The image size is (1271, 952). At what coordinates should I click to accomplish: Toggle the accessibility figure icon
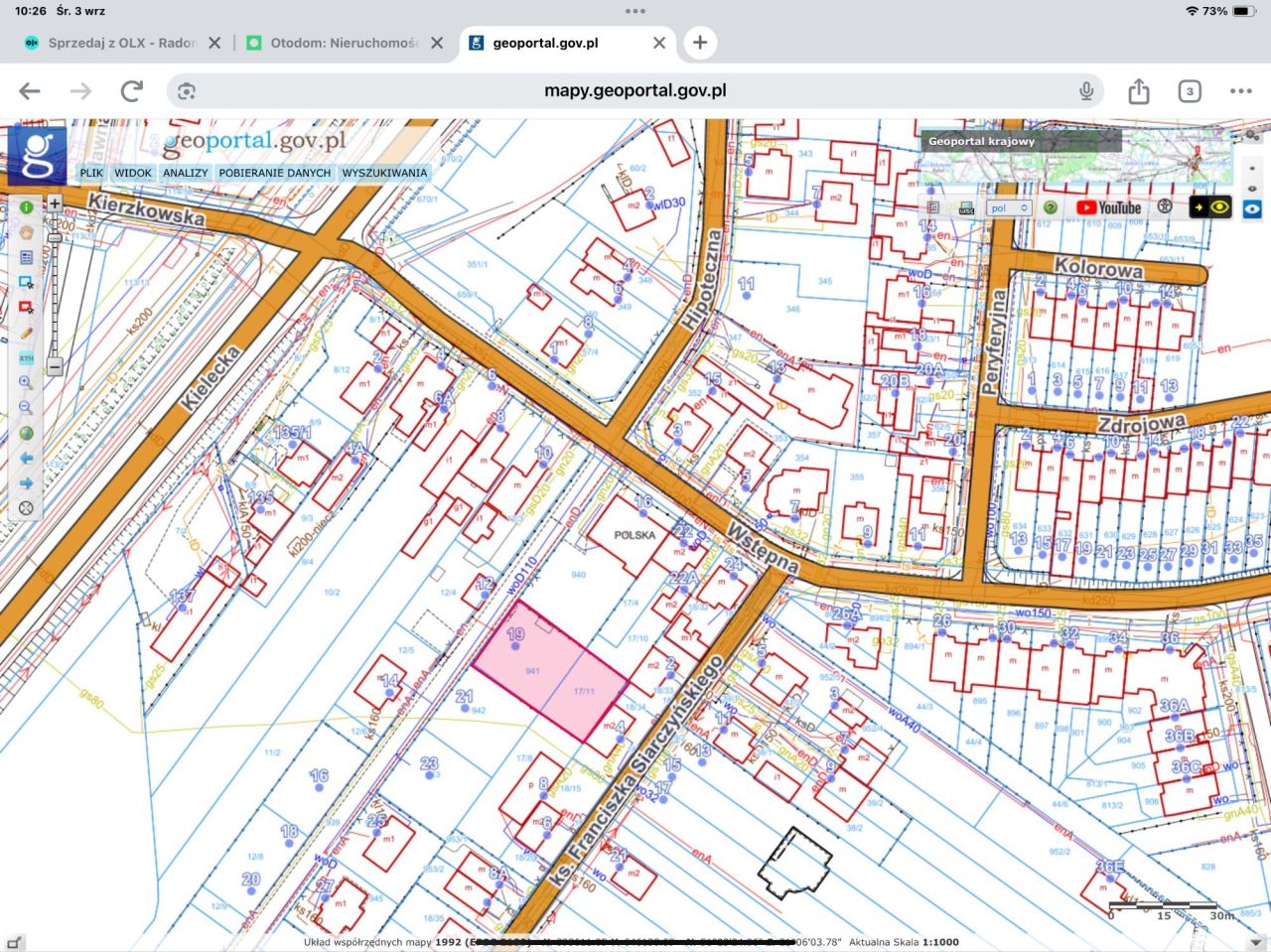[x=1166, y=207]
